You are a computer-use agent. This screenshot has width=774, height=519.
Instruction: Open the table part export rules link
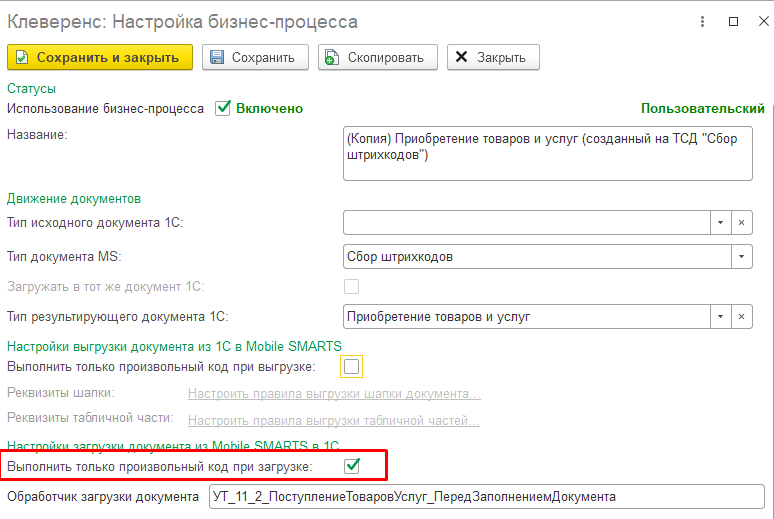point(334,420)
